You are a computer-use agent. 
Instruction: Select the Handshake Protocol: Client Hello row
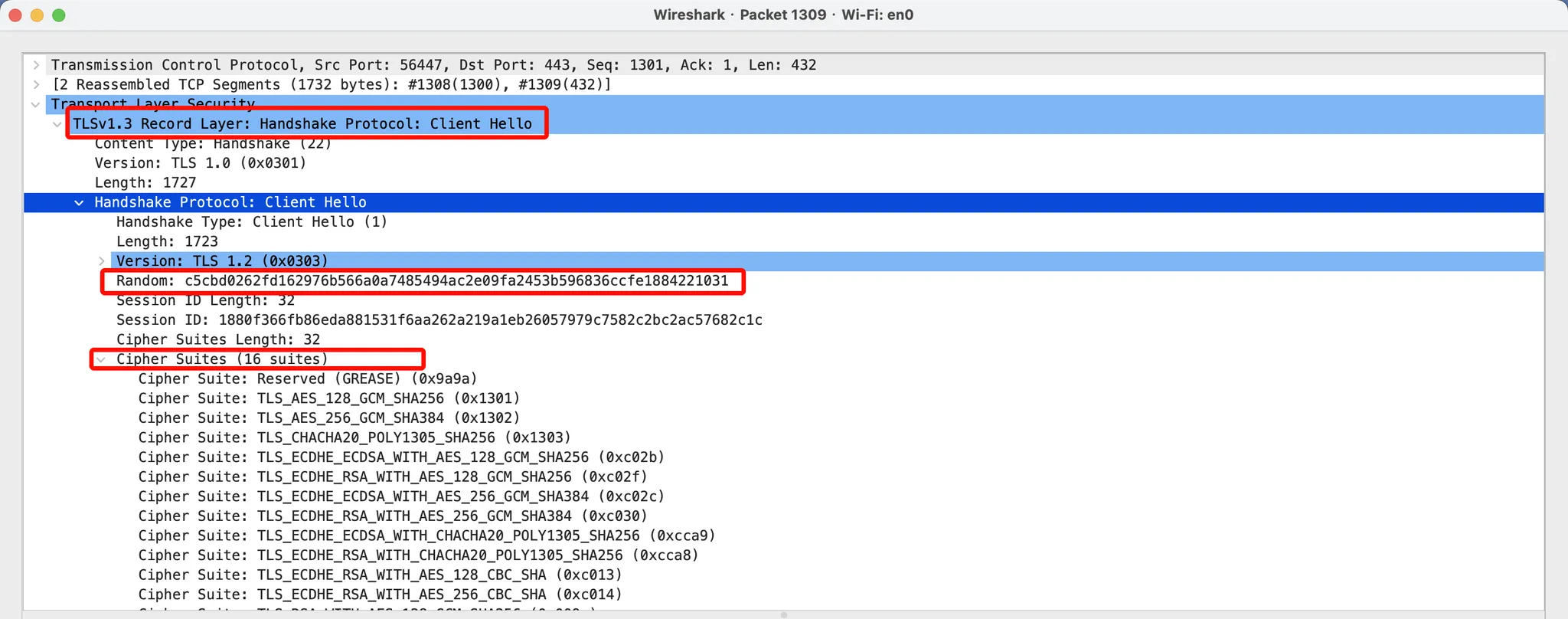point(230,202)
